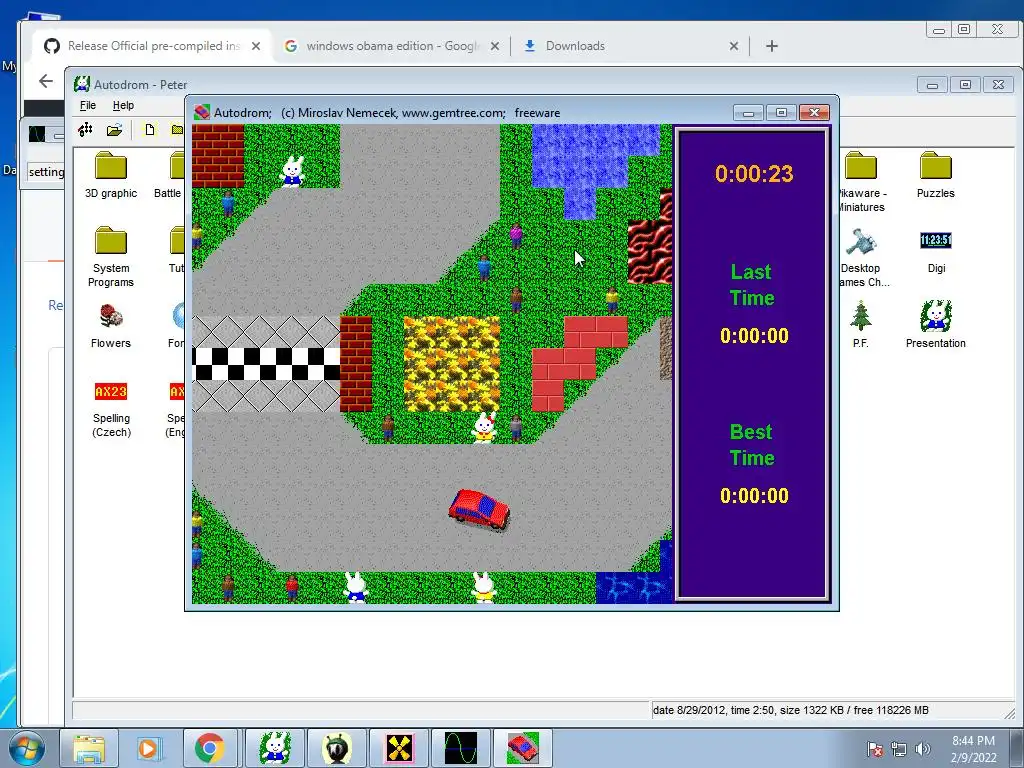Maximize the Autodrom - Peter window
The image size is (1024, 768).
[965, 85]
